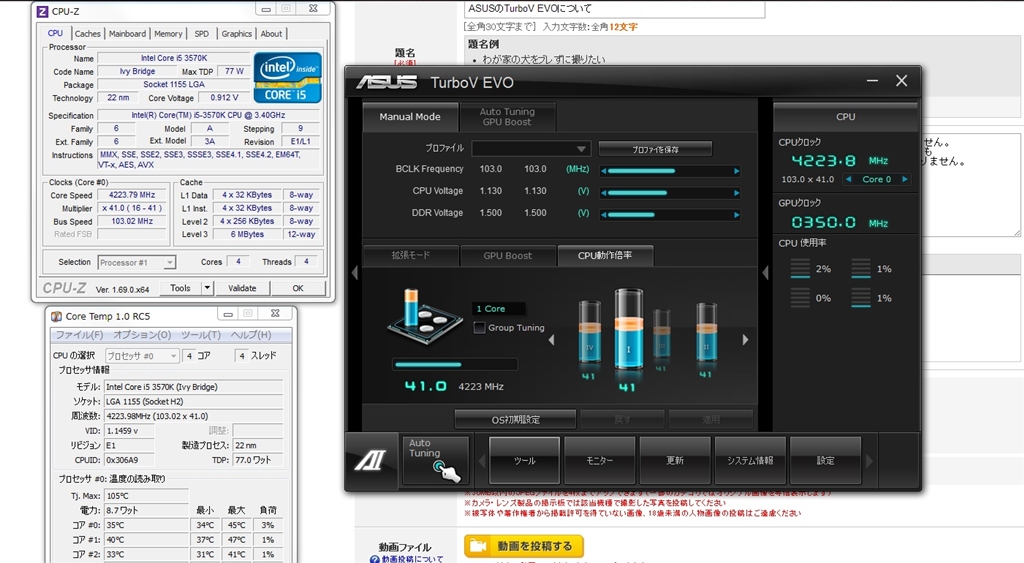The width and height of the screenshot is (1024, 563).
Task: Click the モニター button
Action: 600,460
